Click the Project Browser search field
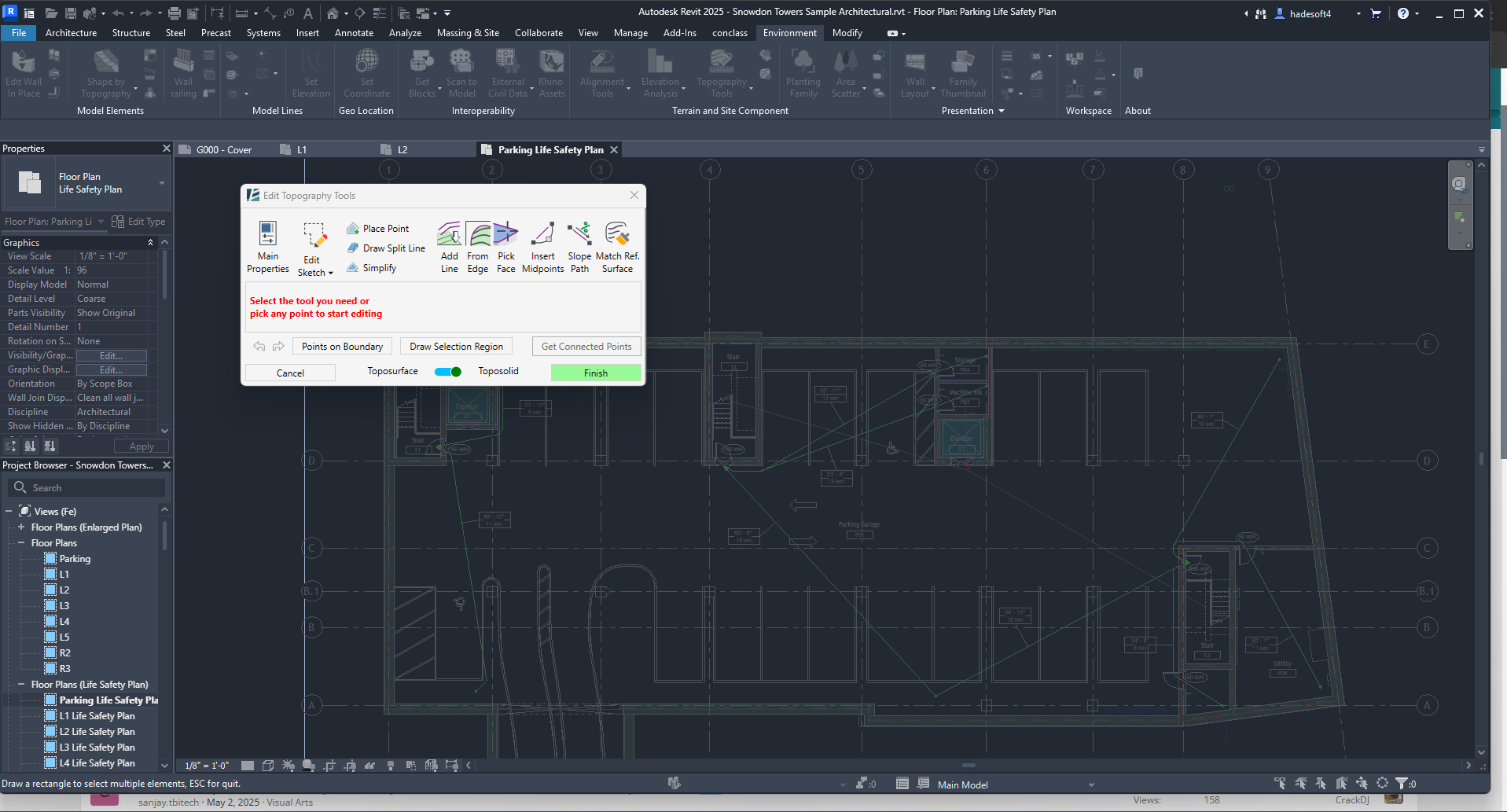Screen dimensions: 1507x812 pyautogui.click(x=86, y=488)
